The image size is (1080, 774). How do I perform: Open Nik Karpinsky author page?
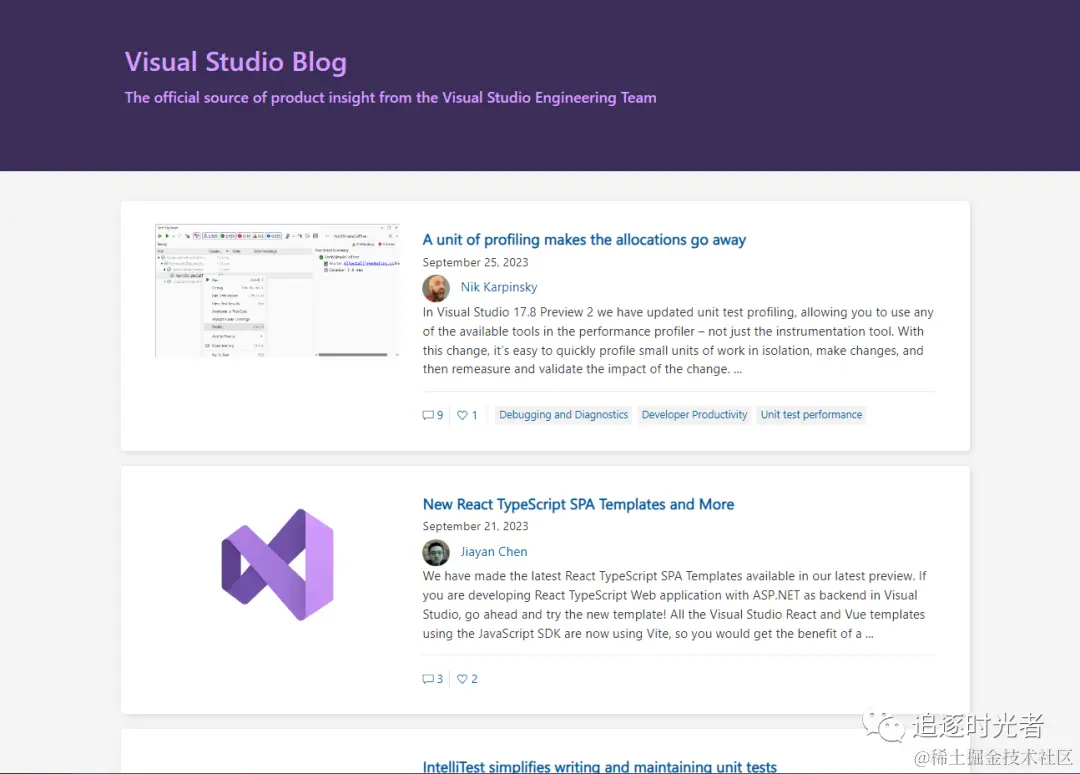click(x=499, y=287)
